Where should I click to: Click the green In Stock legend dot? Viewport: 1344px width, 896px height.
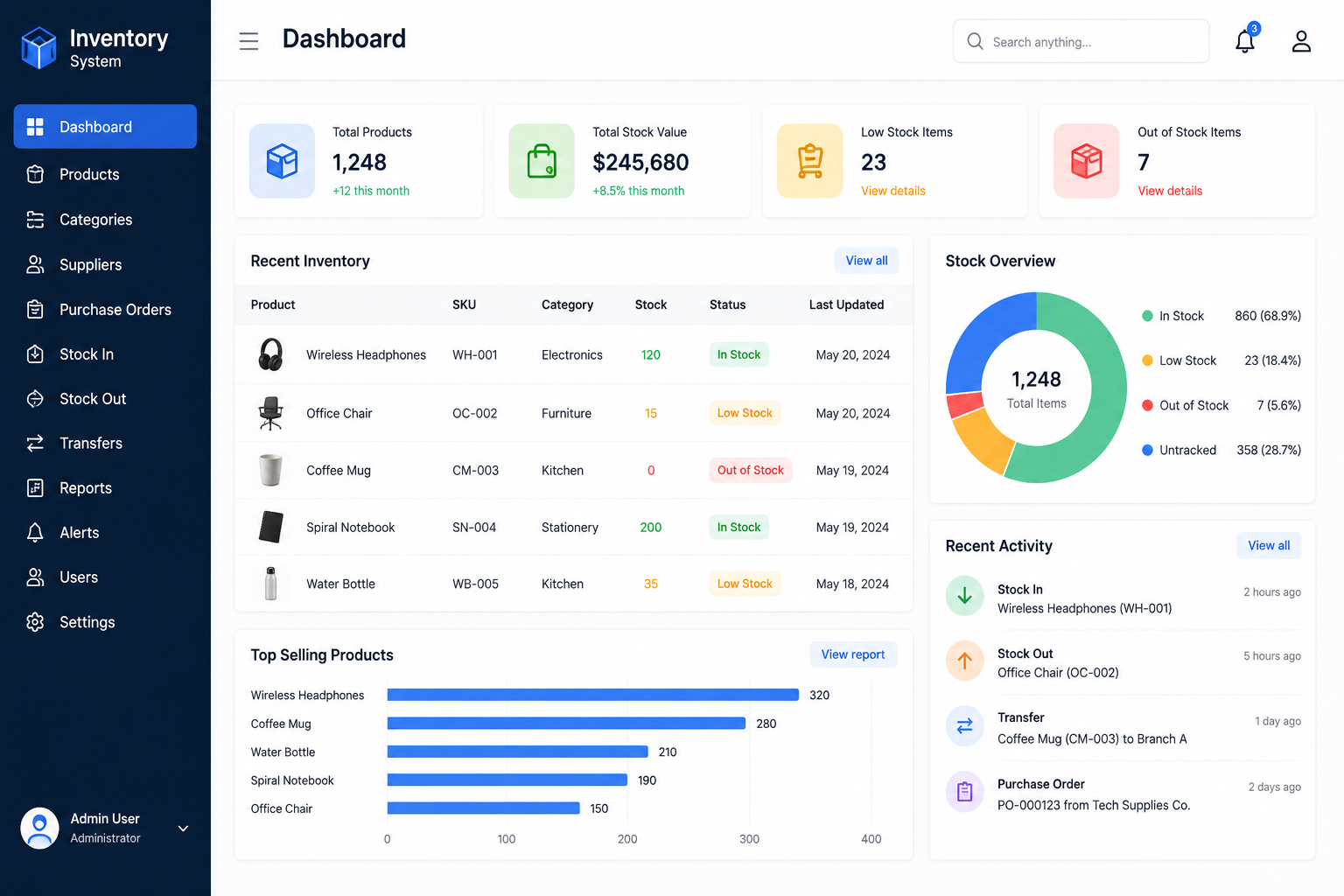pos(1147,316)
